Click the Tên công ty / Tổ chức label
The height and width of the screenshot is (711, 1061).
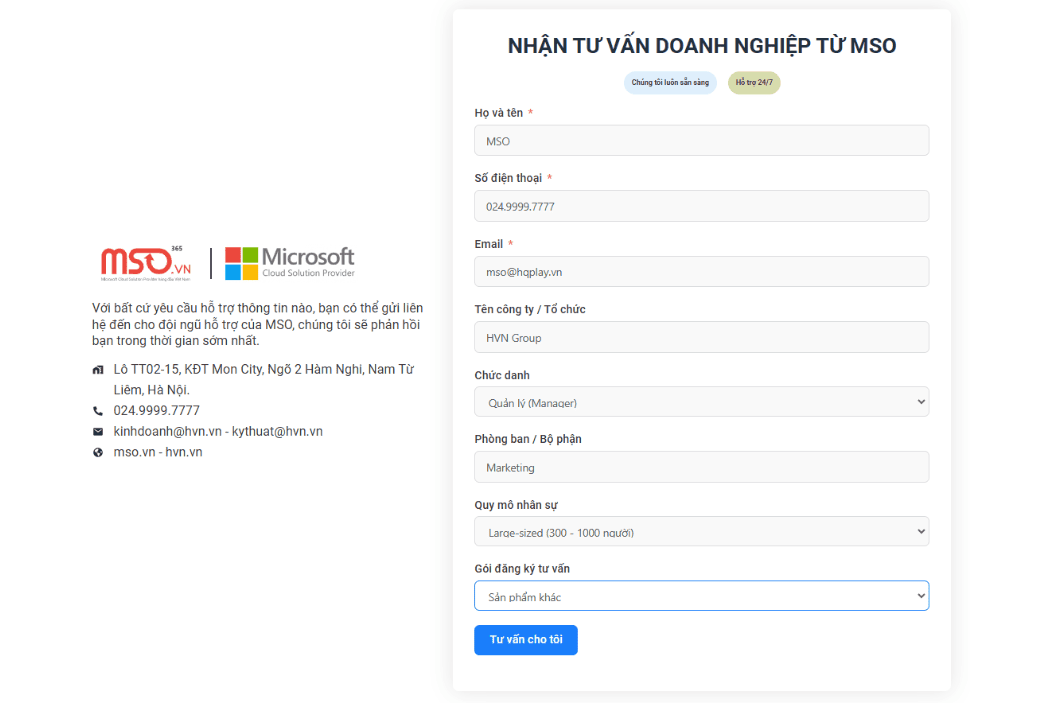530,309
